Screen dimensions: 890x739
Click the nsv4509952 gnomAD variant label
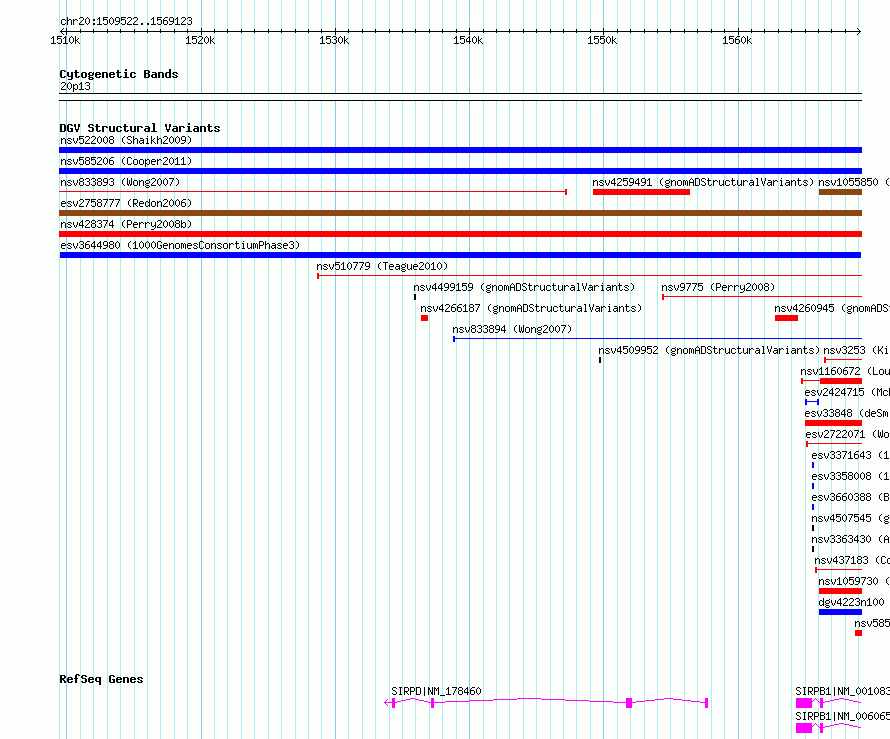(x=709, y=350)
